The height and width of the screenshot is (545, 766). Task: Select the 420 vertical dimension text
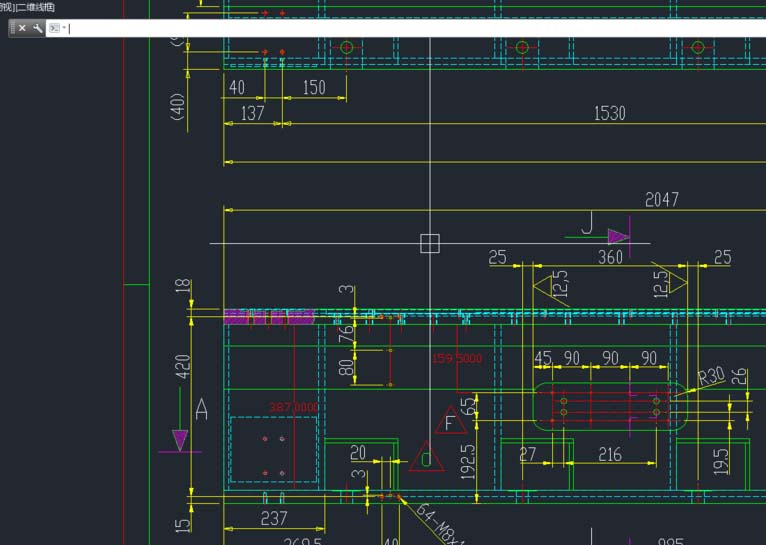182,366
